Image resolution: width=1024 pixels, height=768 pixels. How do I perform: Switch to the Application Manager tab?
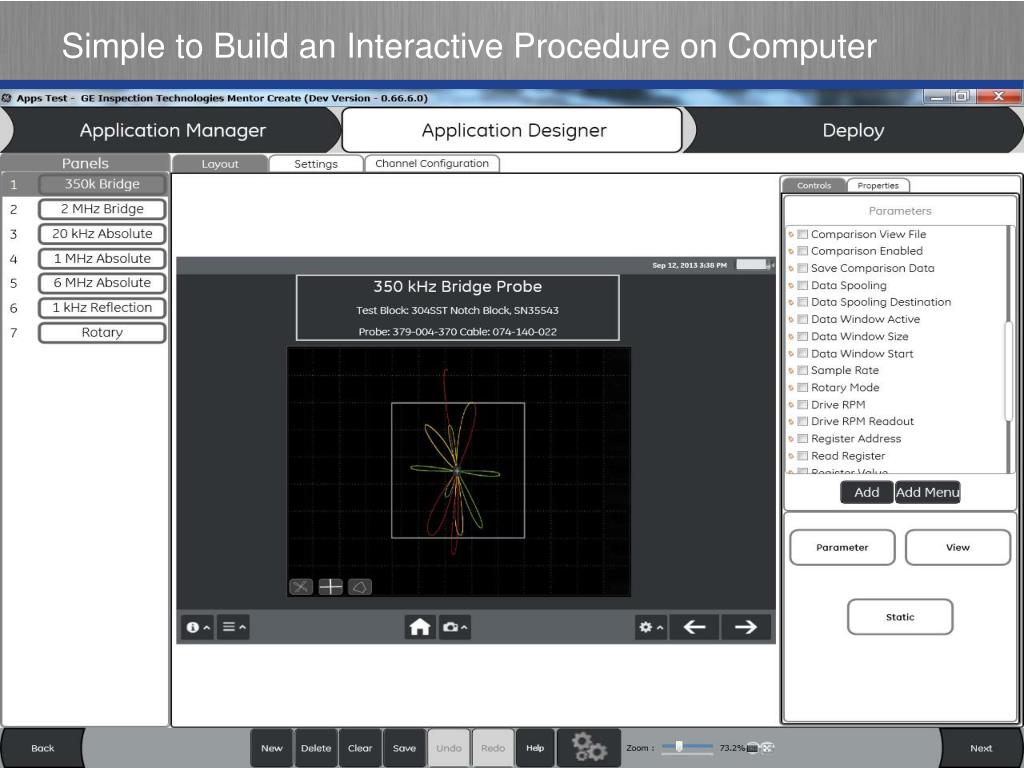(x=172, y=130)
